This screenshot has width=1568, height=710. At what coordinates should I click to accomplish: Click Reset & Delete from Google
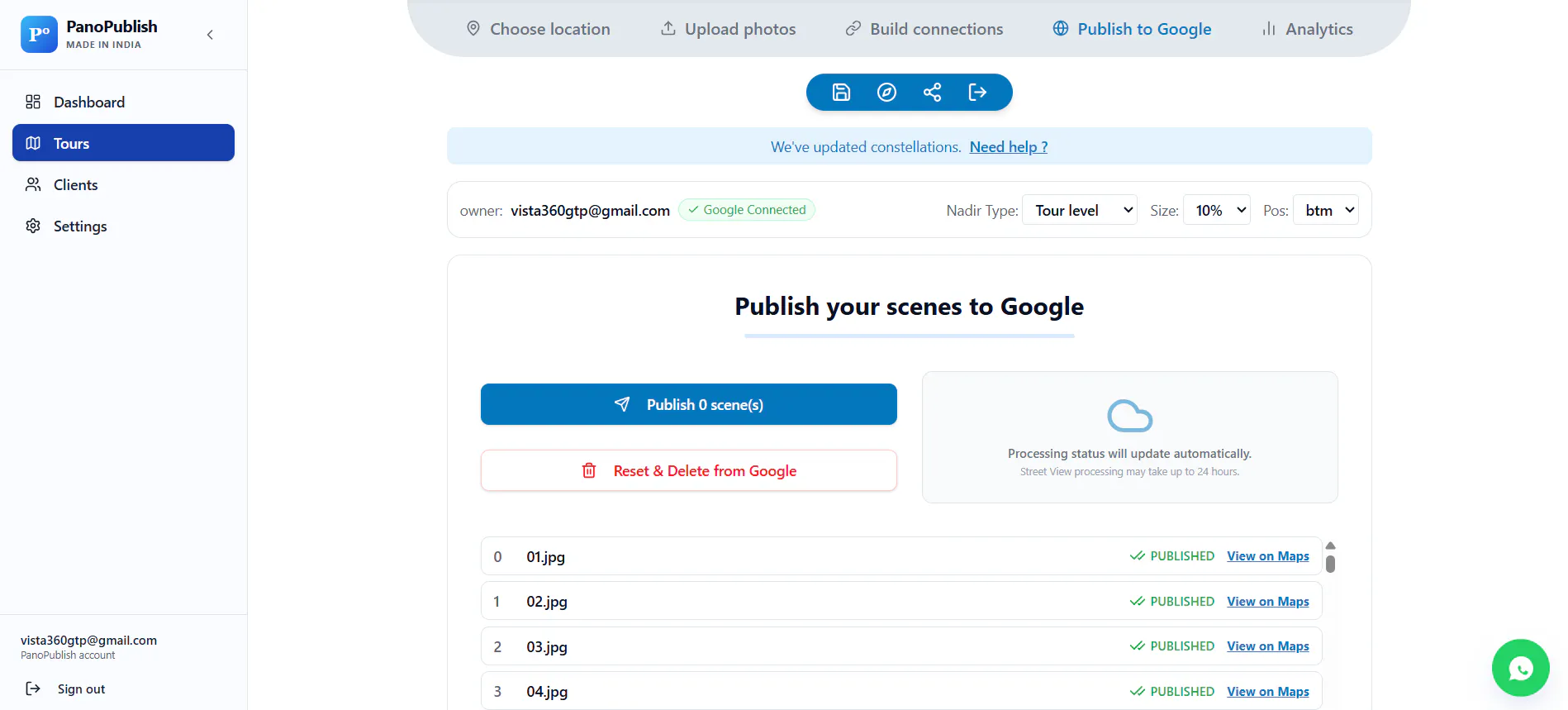click(689, 470)
